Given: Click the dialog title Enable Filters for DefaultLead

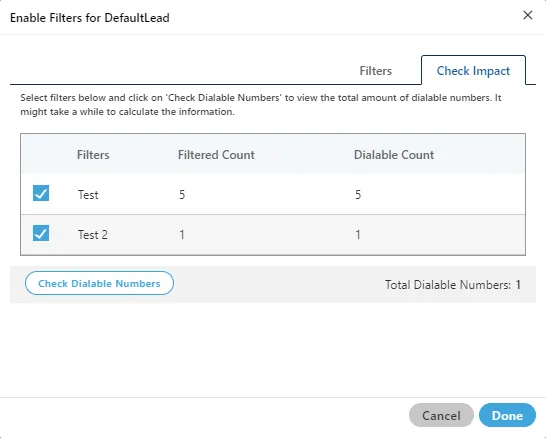Looking at the screenshot, I should click(90, 18).
